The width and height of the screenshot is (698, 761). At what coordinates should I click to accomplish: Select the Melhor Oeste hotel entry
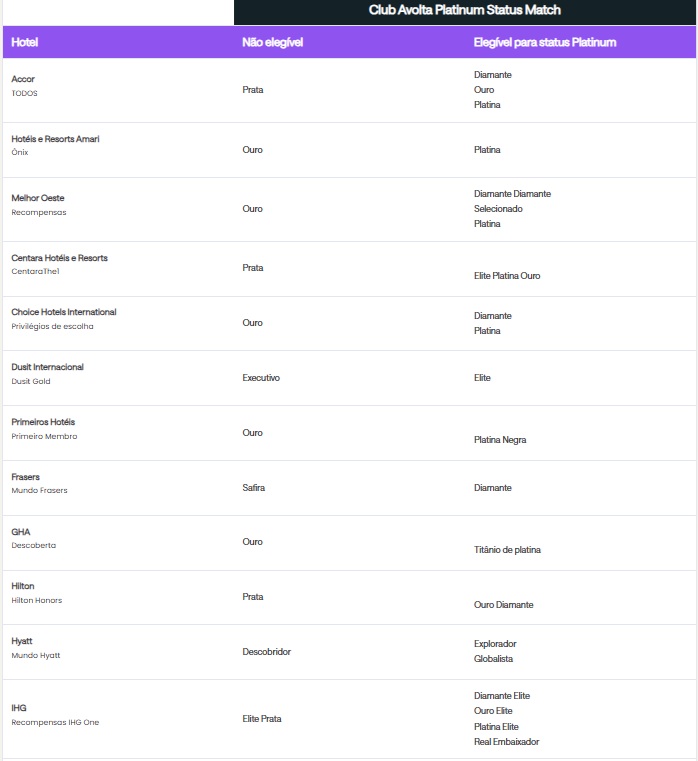pyautogui.click(x=38, y=198)
